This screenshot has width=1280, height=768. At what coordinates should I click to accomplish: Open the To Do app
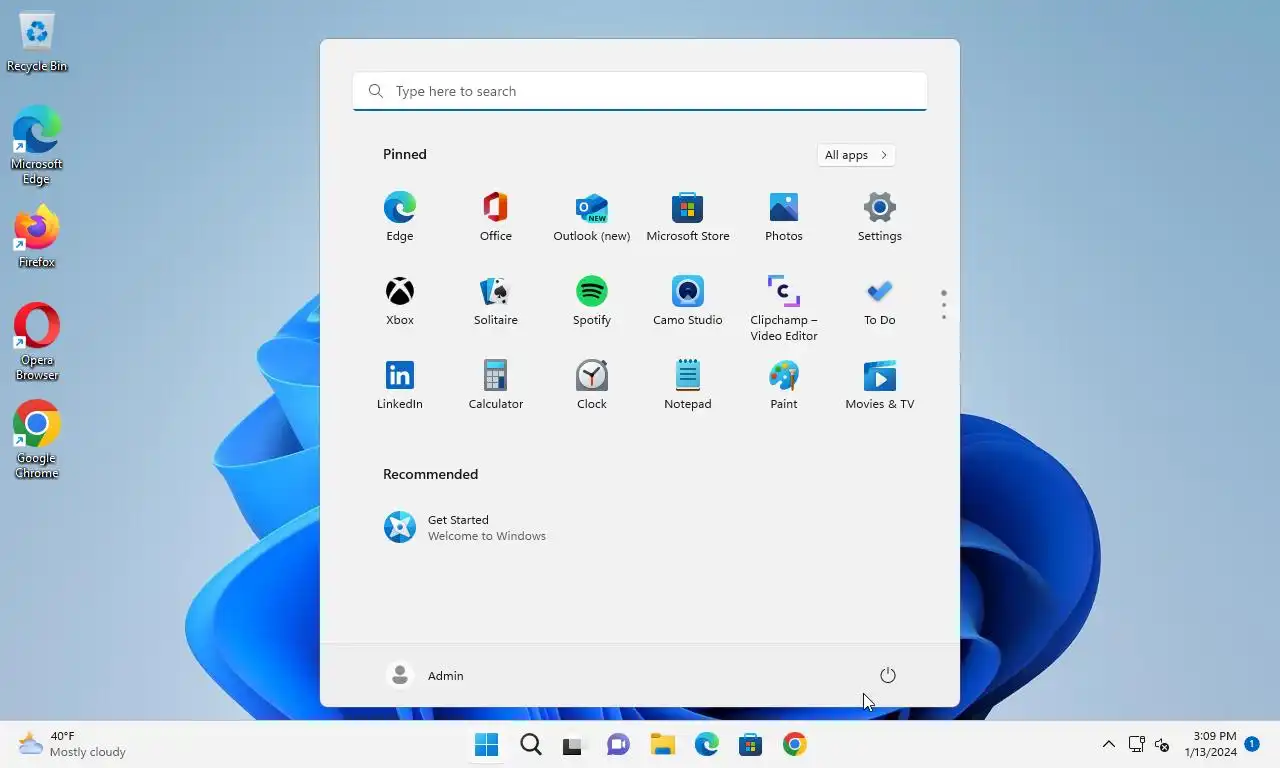tap(880, 301)
